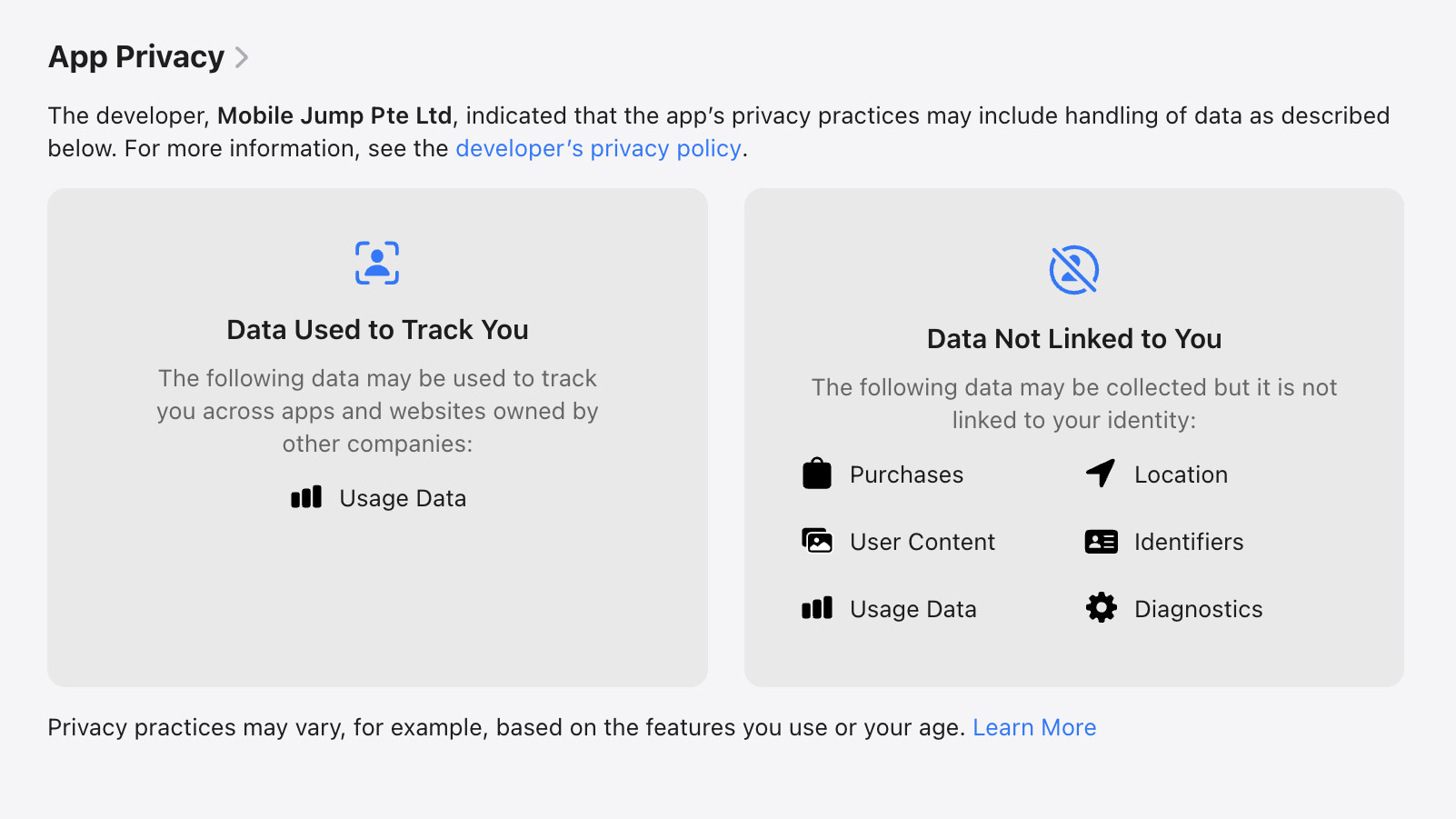The image size is (1456, 819).
Task: Expand the App Privacy section via its chevron
Action: pyautogui.click(x=242, y=56)
